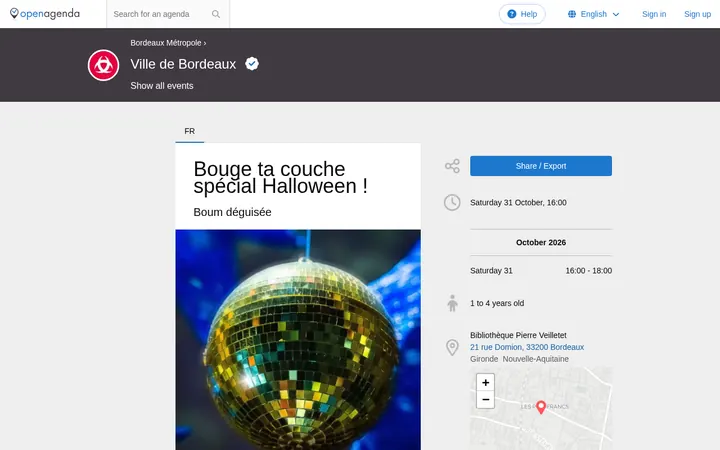Screen dimensions: 720x450
Task: Click Gironde region text
Action: point(484,359)
